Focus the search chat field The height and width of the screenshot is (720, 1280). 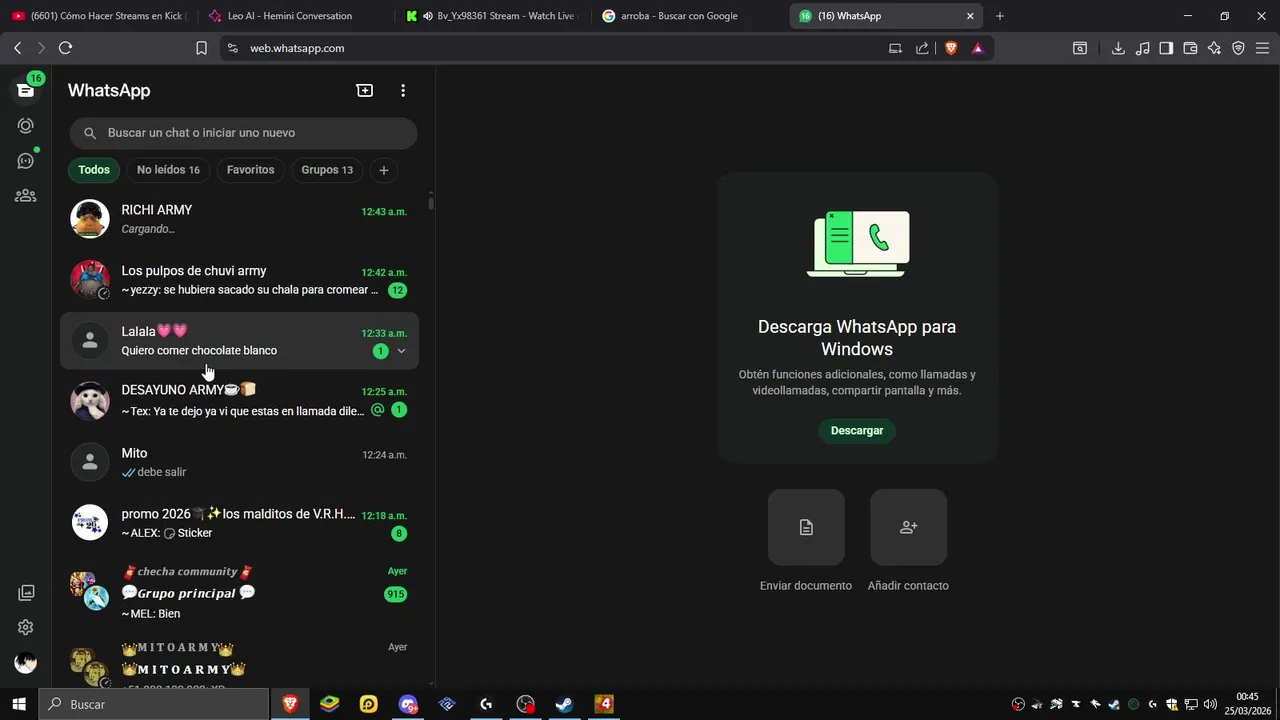coord(243,133)
